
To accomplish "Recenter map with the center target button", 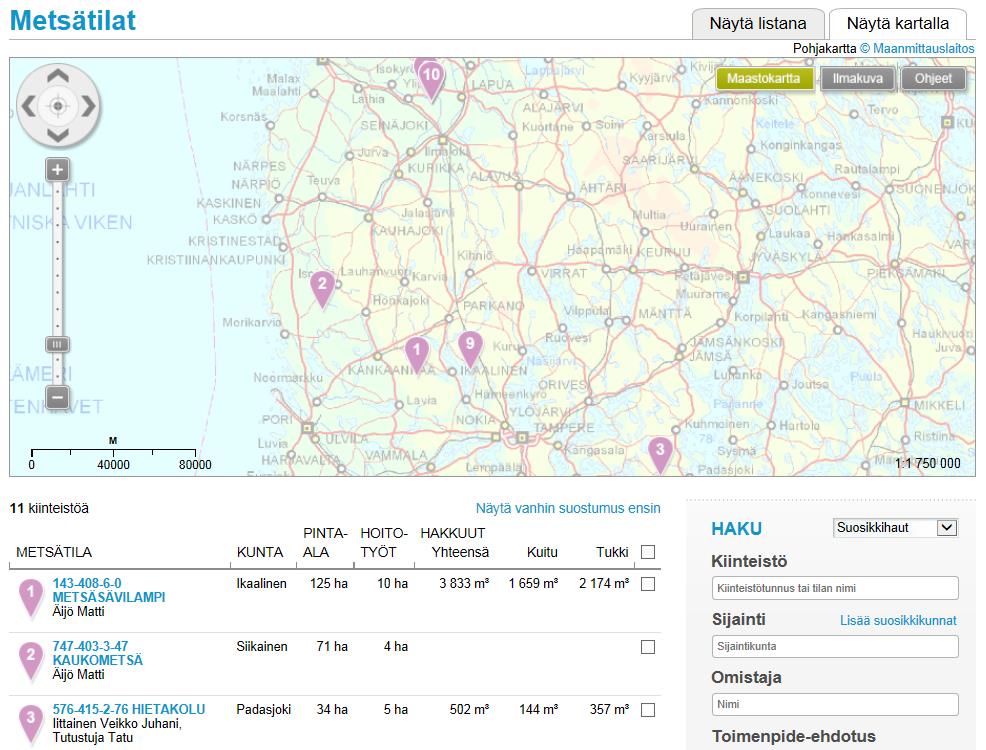I will [58, 106].
